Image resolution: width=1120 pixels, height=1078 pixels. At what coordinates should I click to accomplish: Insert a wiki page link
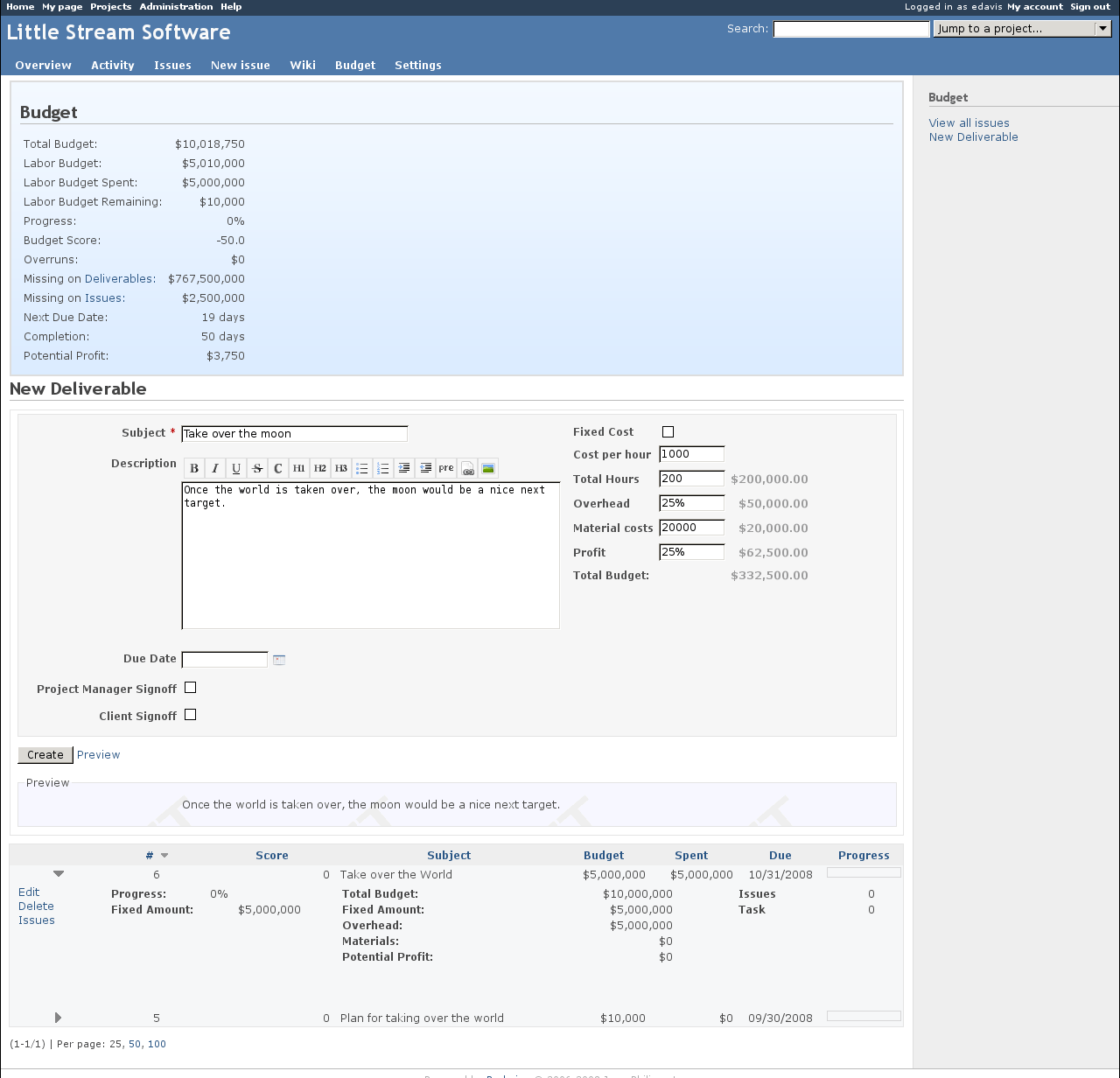coord(467,468)
